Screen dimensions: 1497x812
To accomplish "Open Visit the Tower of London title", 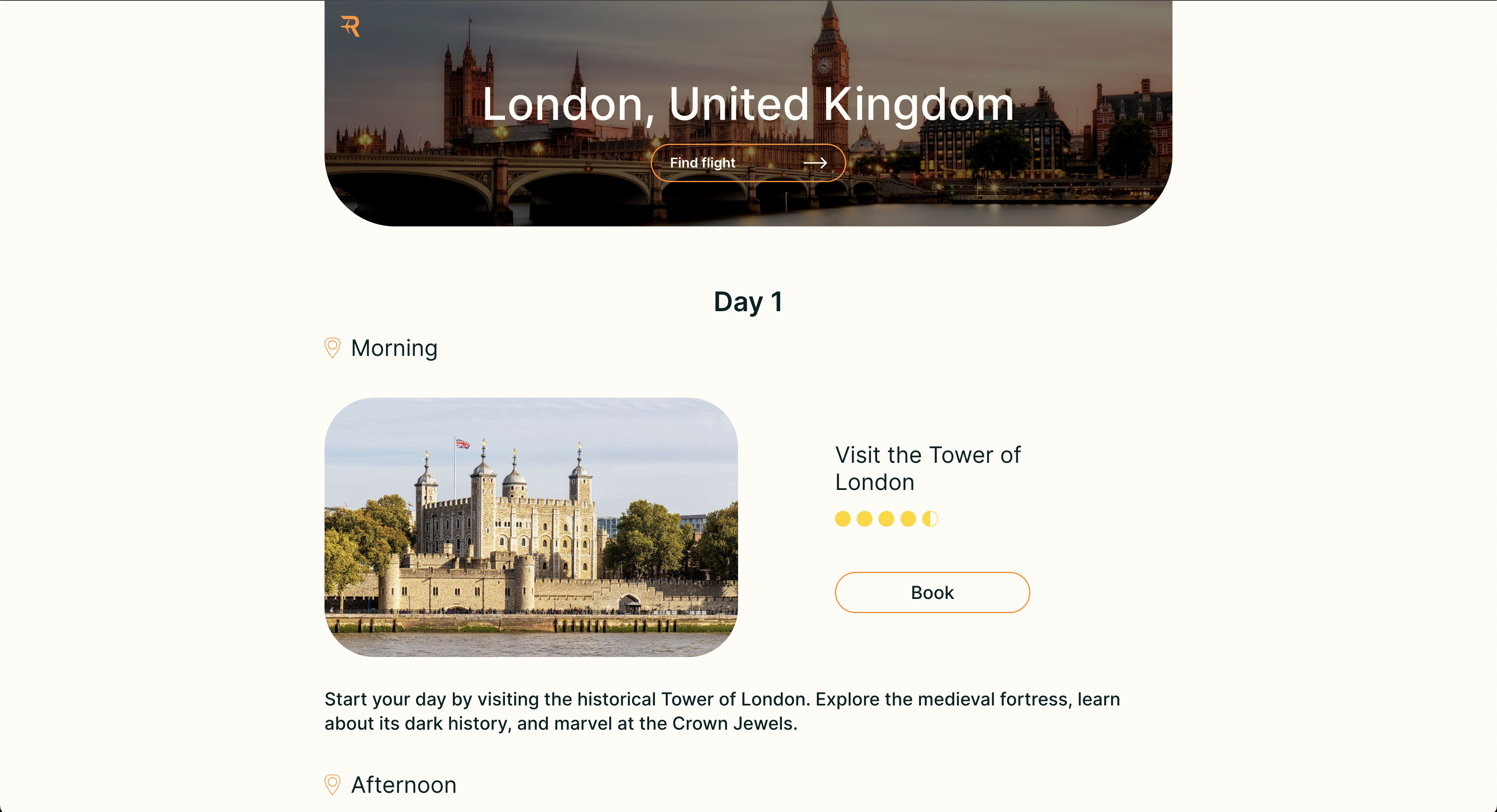I will (x=928, y=469).
